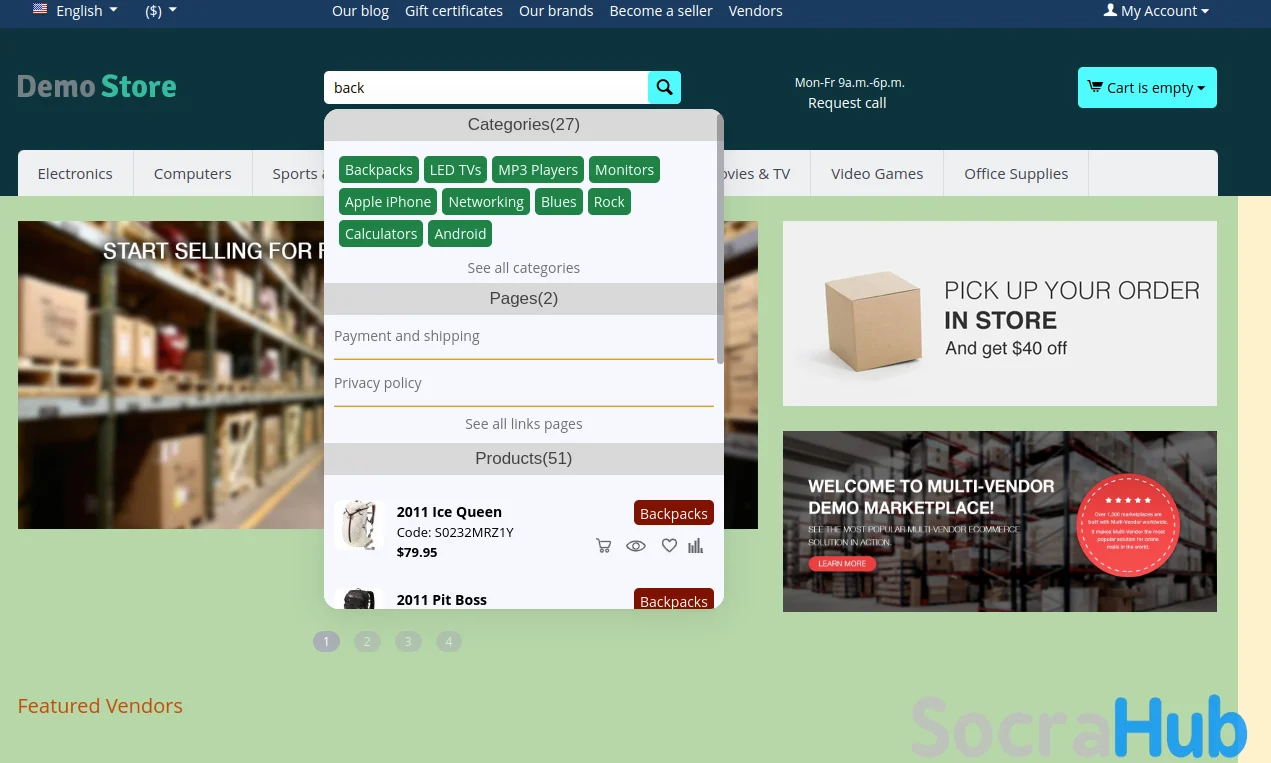Expand the Cart is empty dropdown
The image size is (1271, 763).
pyautogui.click(x=1147, y=88)
